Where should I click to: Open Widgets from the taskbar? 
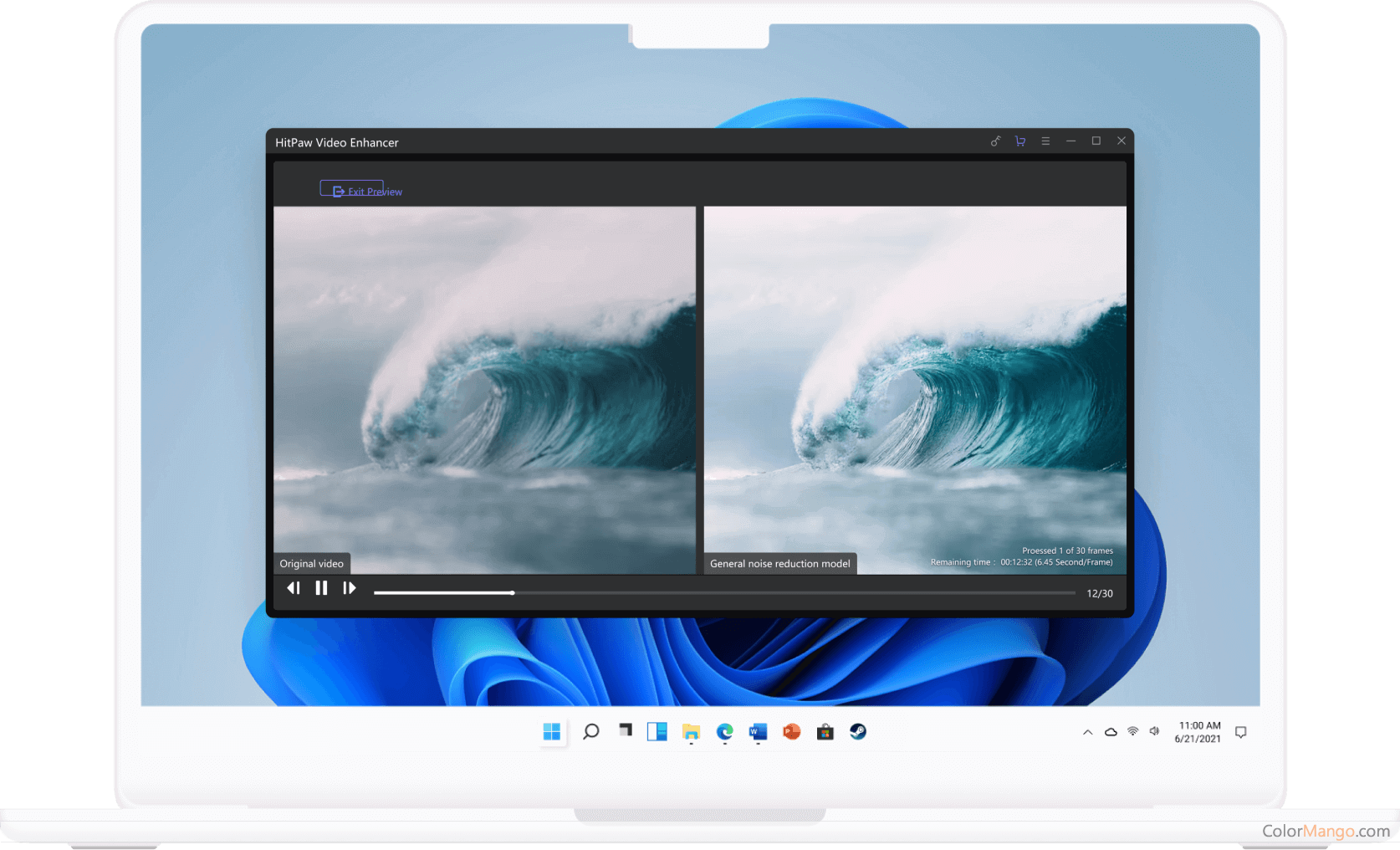[657, 732]
